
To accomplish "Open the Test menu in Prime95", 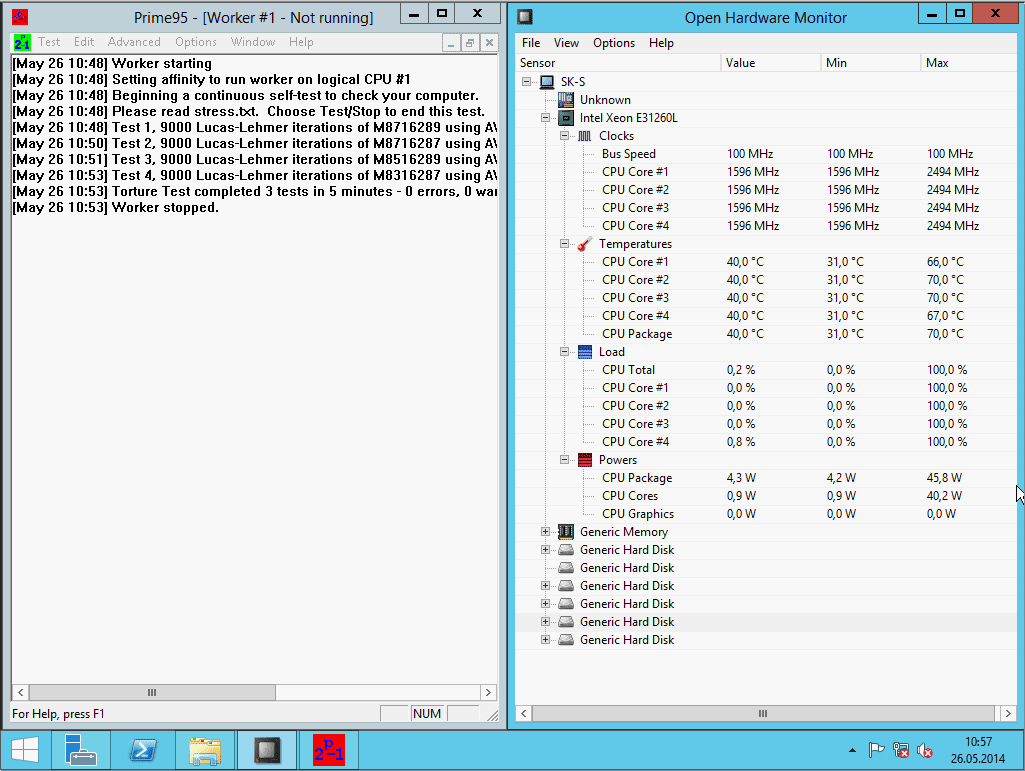I will pos(49,42).
